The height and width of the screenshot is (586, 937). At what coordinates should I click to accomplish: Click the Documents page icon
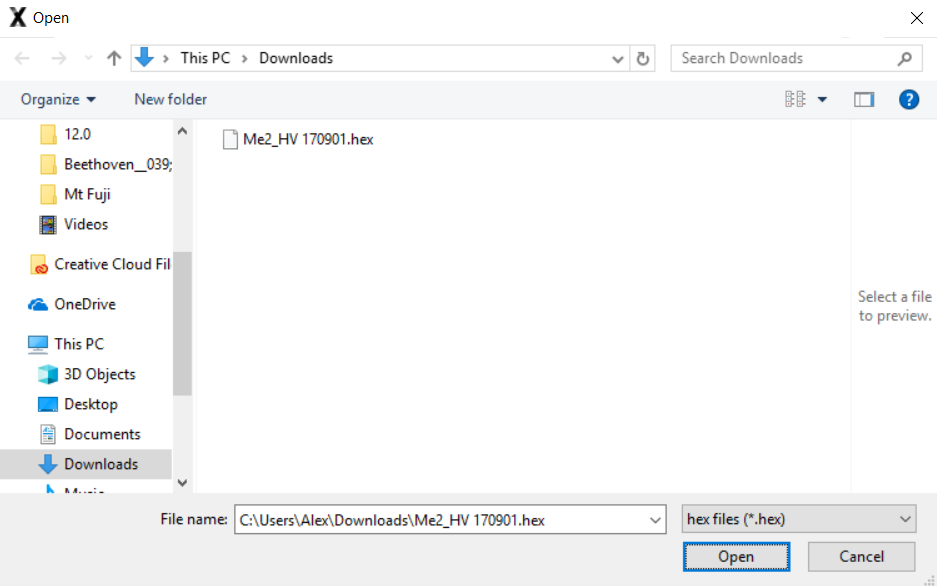pos(48,434)
